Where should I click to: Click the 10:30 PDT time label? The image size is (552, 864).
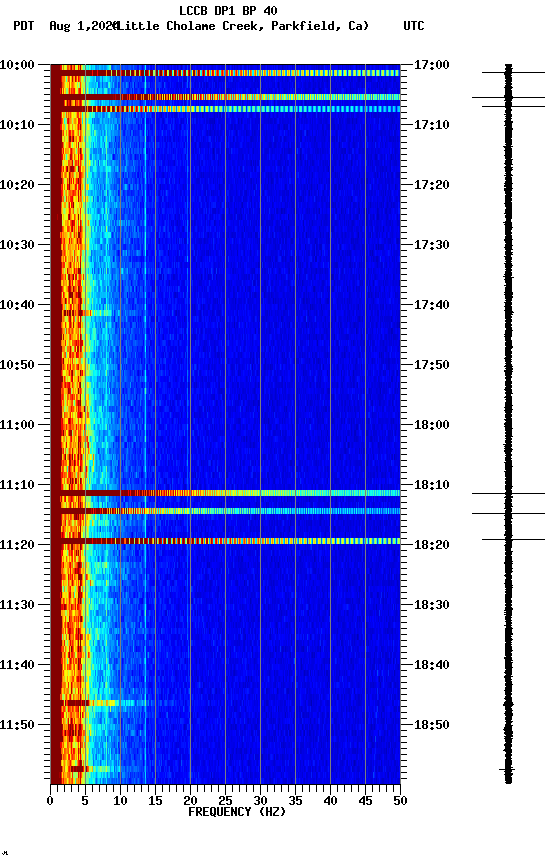click(17, 245)
